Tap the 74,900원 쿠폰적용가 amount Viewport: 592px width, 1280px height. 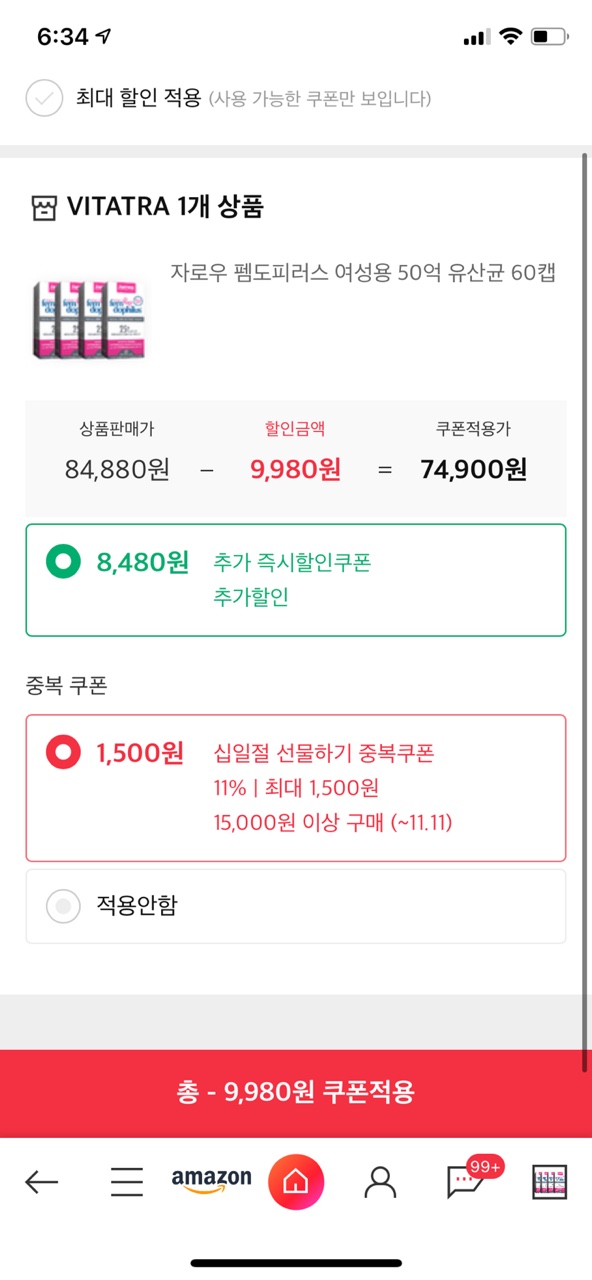pos(474,470)
